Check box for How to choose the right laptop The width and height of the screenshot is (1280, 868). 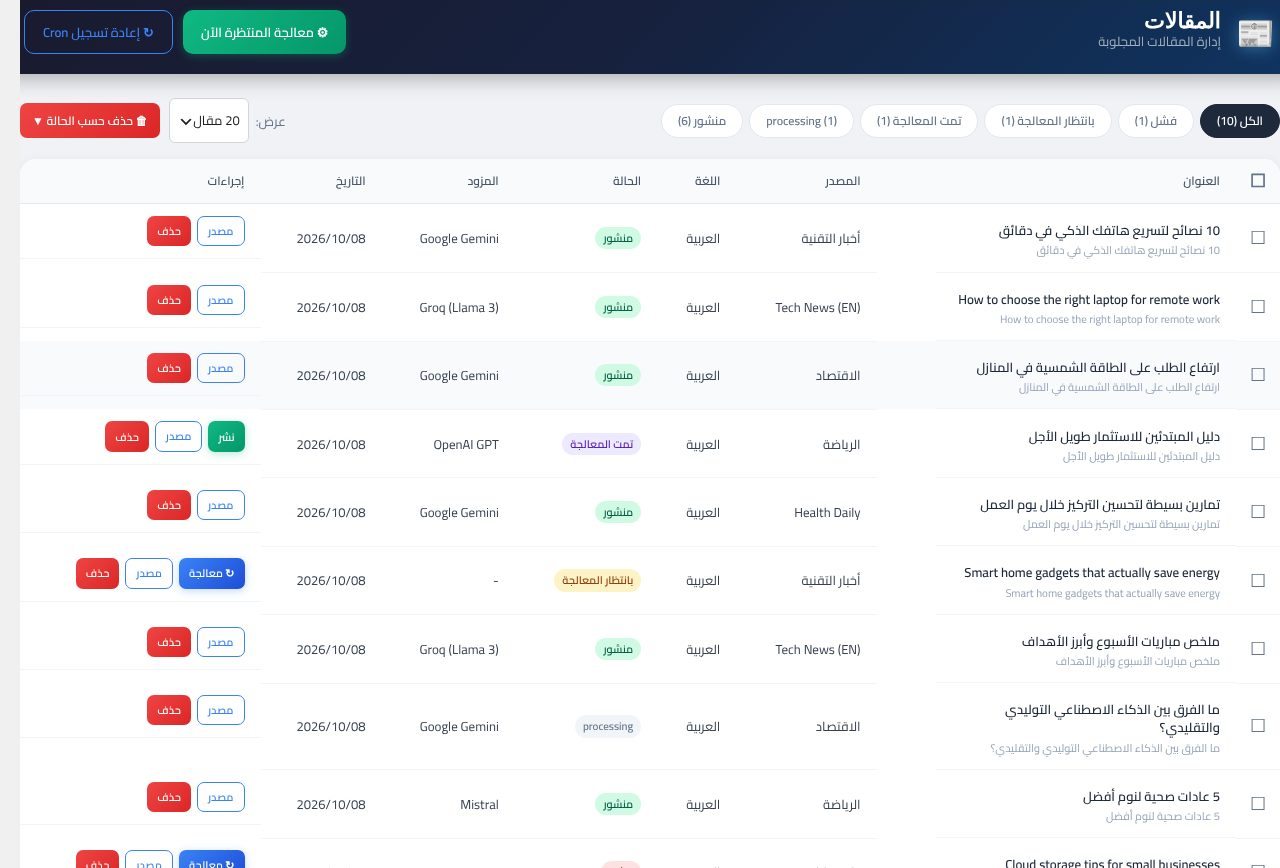[1258, 307]
